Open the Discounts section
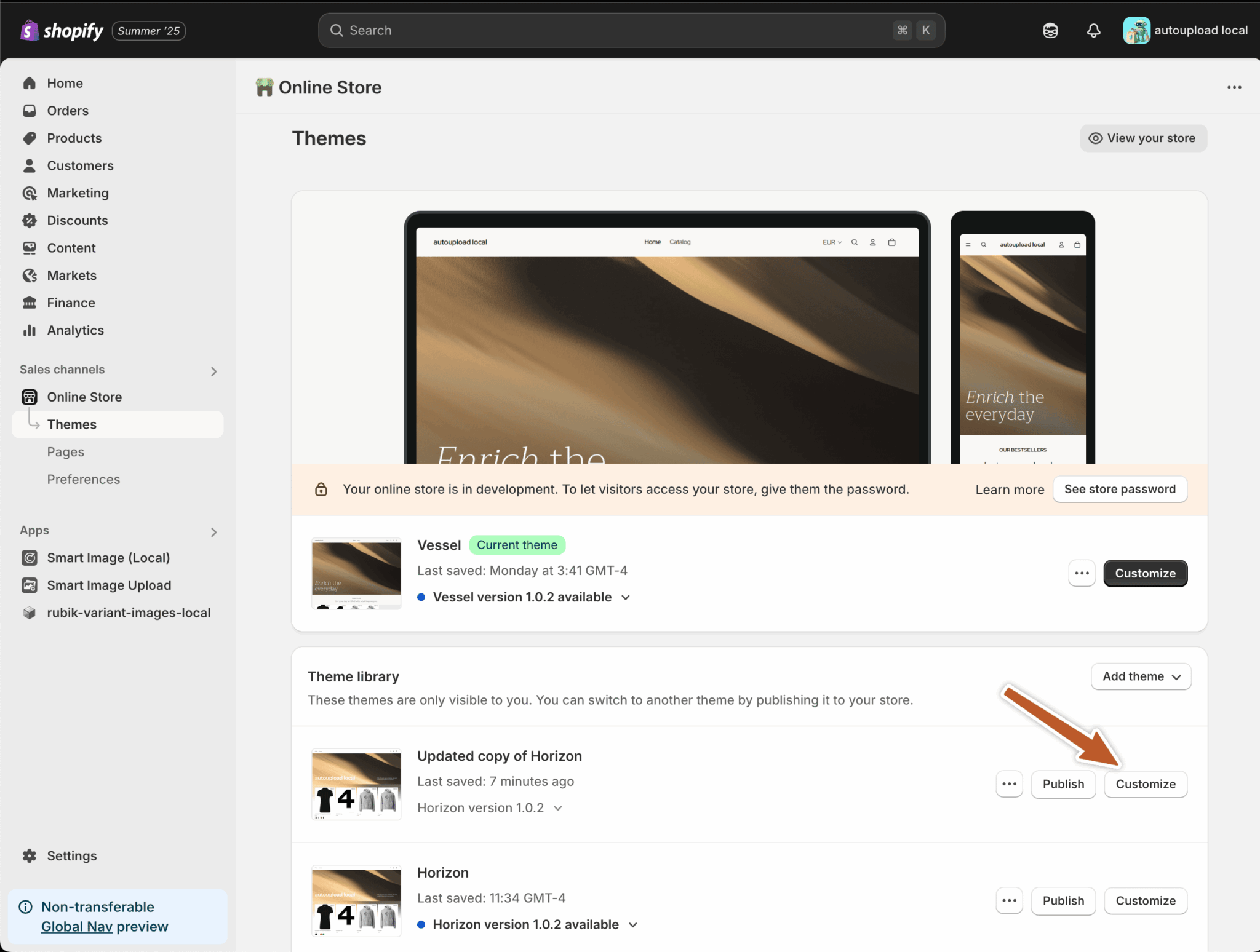The width and height of the screenshot is (1260, 952). click(x=78, y=220)
